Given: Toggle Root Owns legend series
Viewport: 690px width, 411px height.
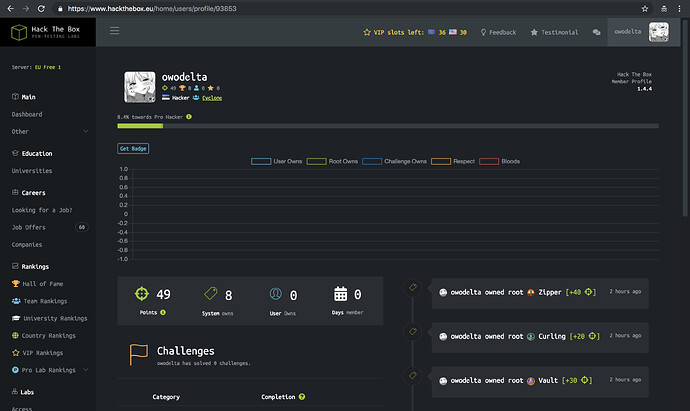Looking at the screenshot, I should coord(332,161).
